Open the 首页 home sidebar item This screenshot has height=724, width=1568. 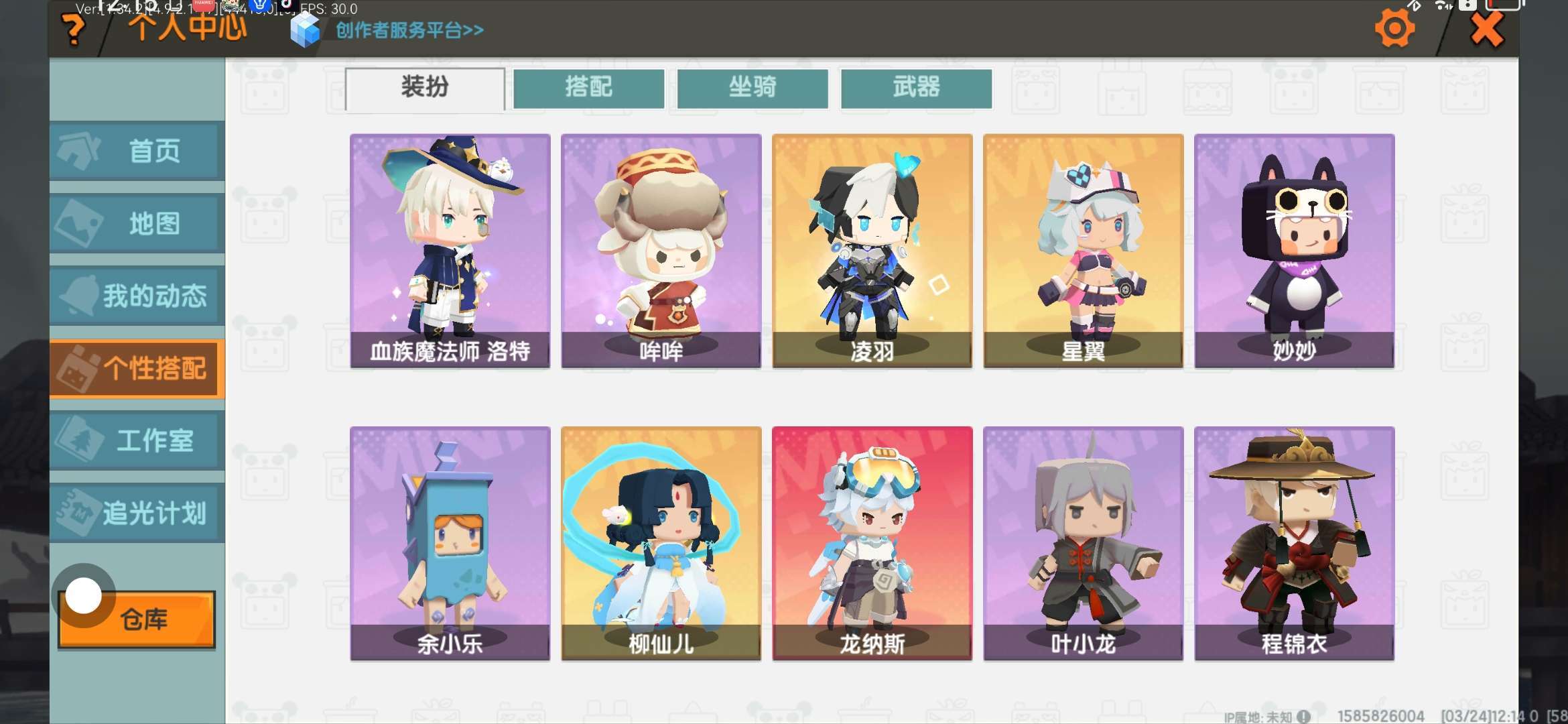137,151
